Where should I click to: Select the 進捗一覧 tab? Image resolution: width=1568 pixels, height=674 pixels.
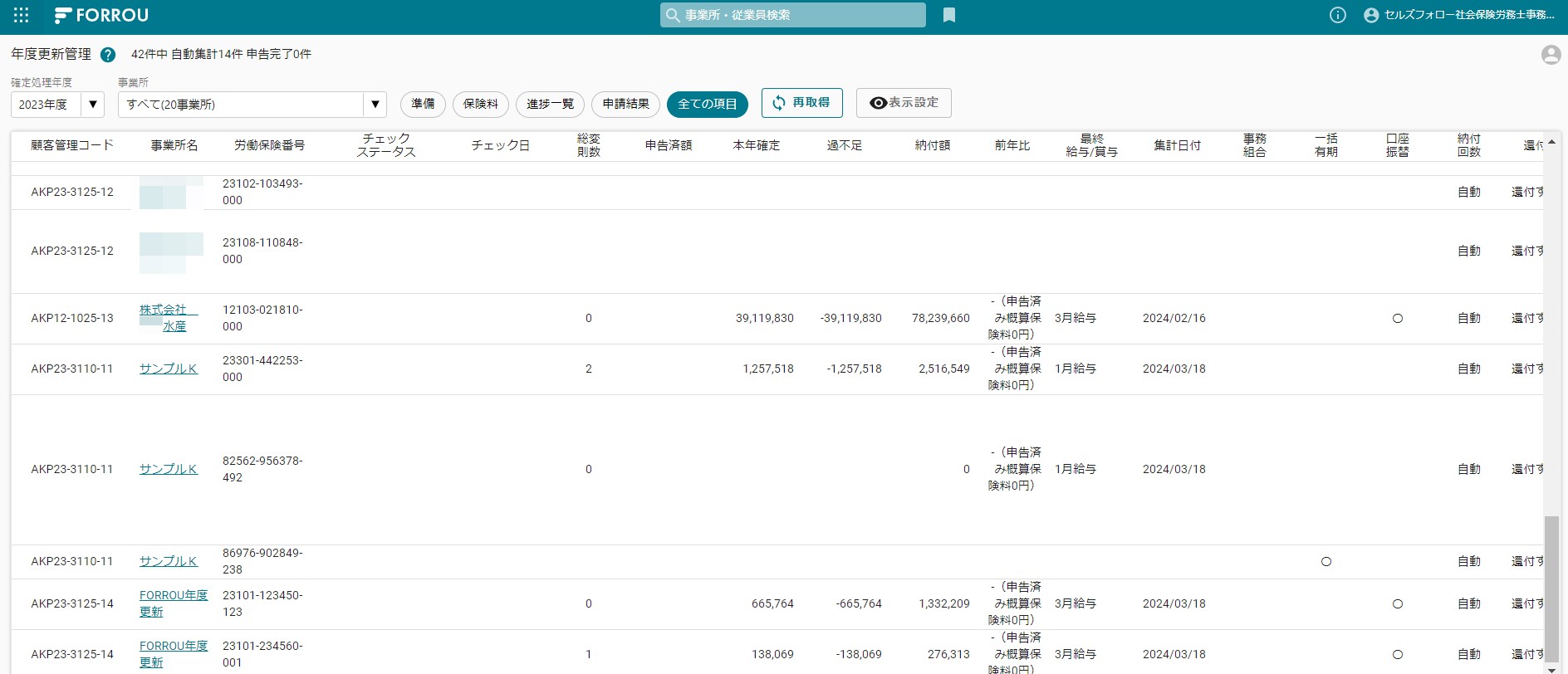click(x=550, y=104)
